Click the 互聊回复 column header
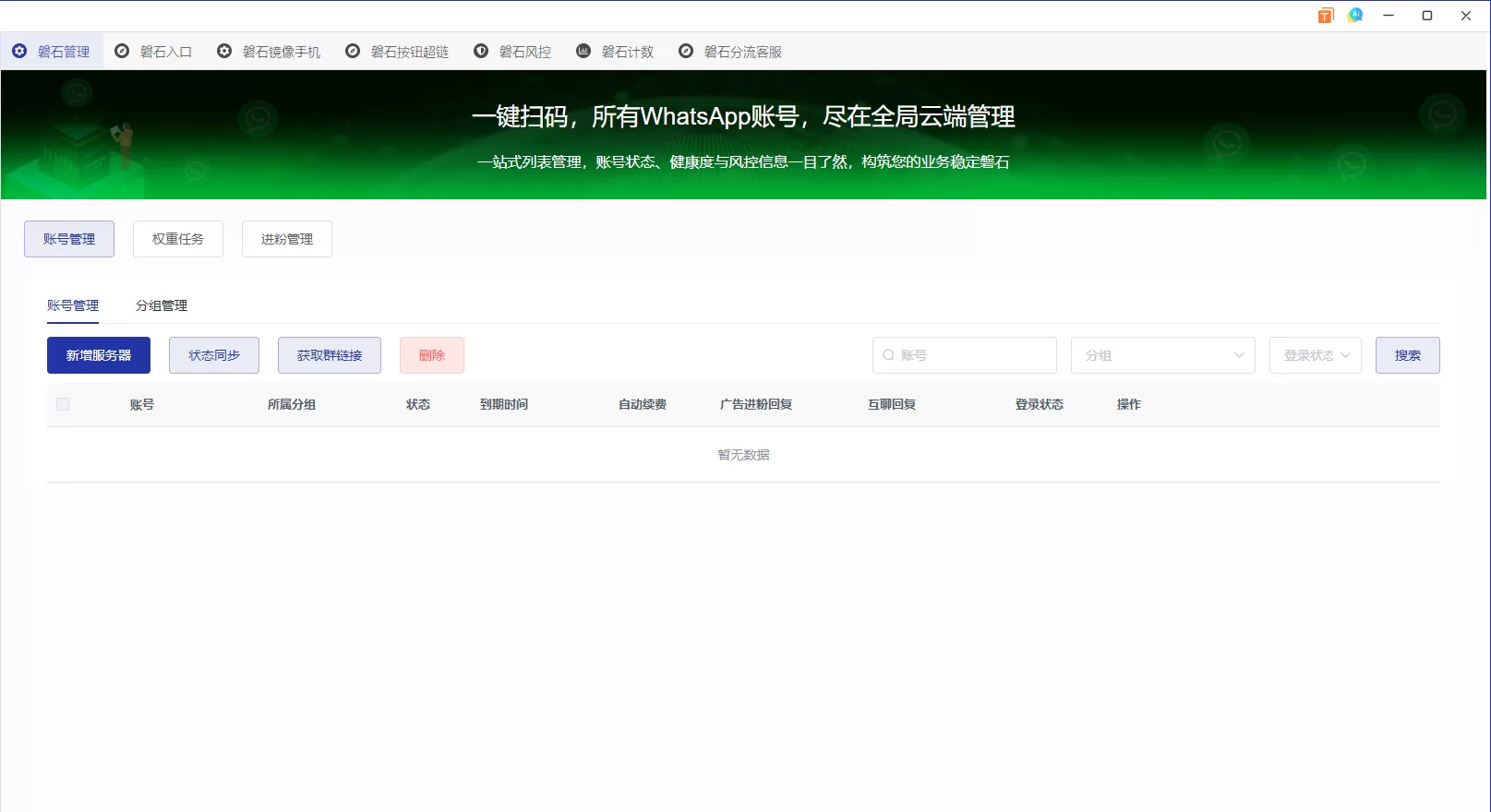This screenshot has width=1491, height=812. pyautogui.click(x=892, y=404)
